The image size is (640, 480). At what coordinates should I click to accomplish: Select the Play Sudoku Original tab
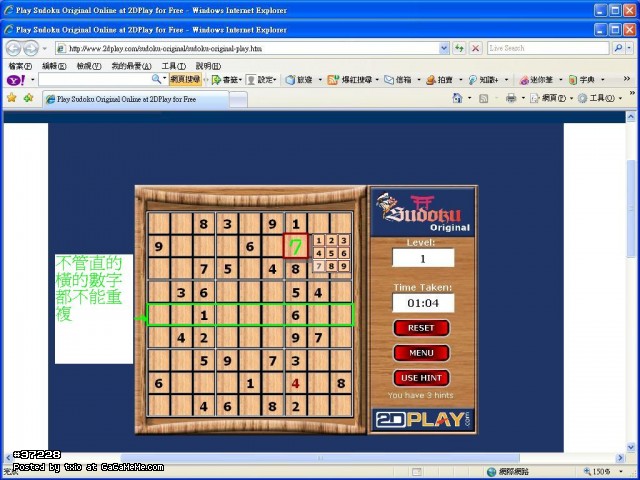[136, 99]
